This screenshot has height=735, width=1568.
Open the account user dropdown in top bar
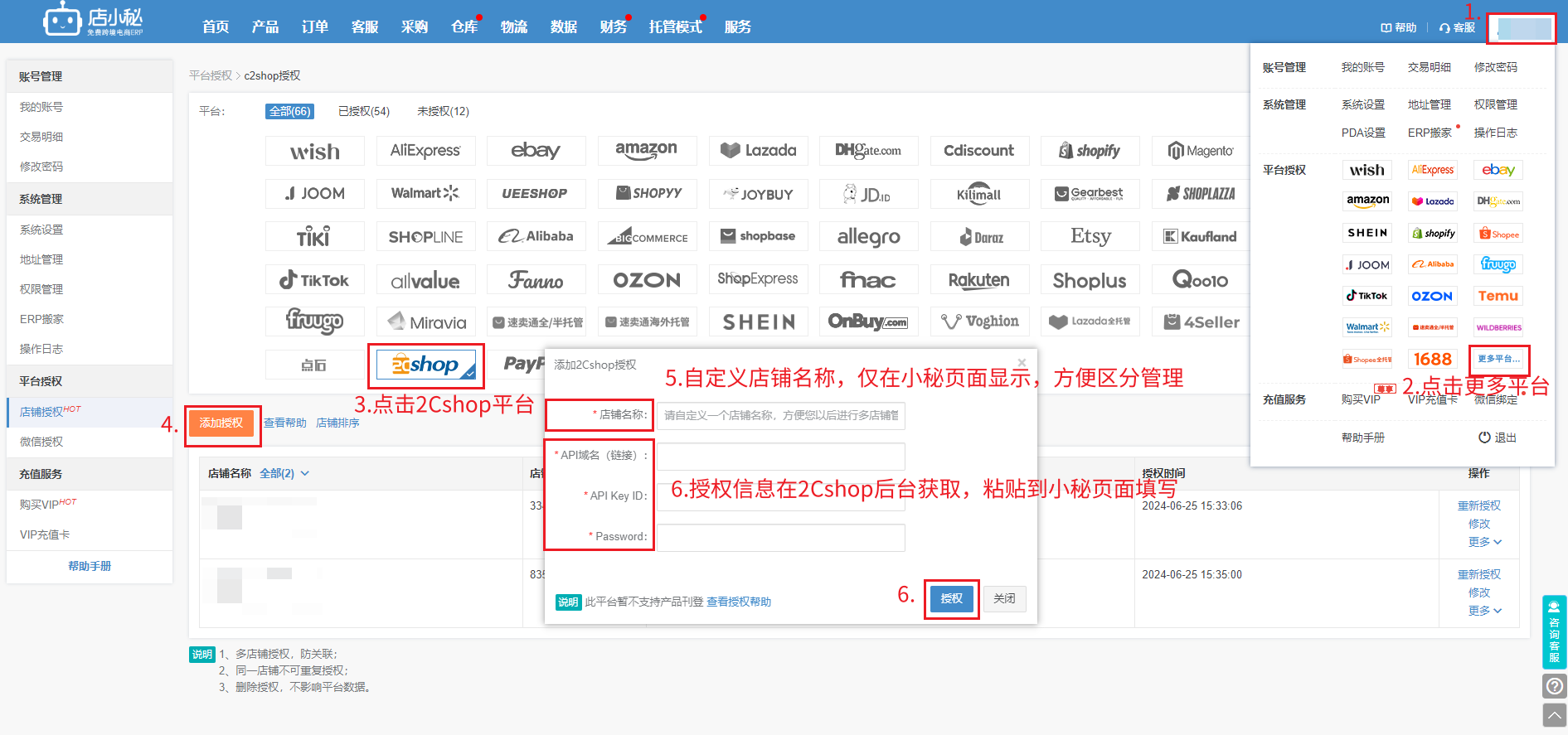pyautogui.click(x=1522, y=28)
